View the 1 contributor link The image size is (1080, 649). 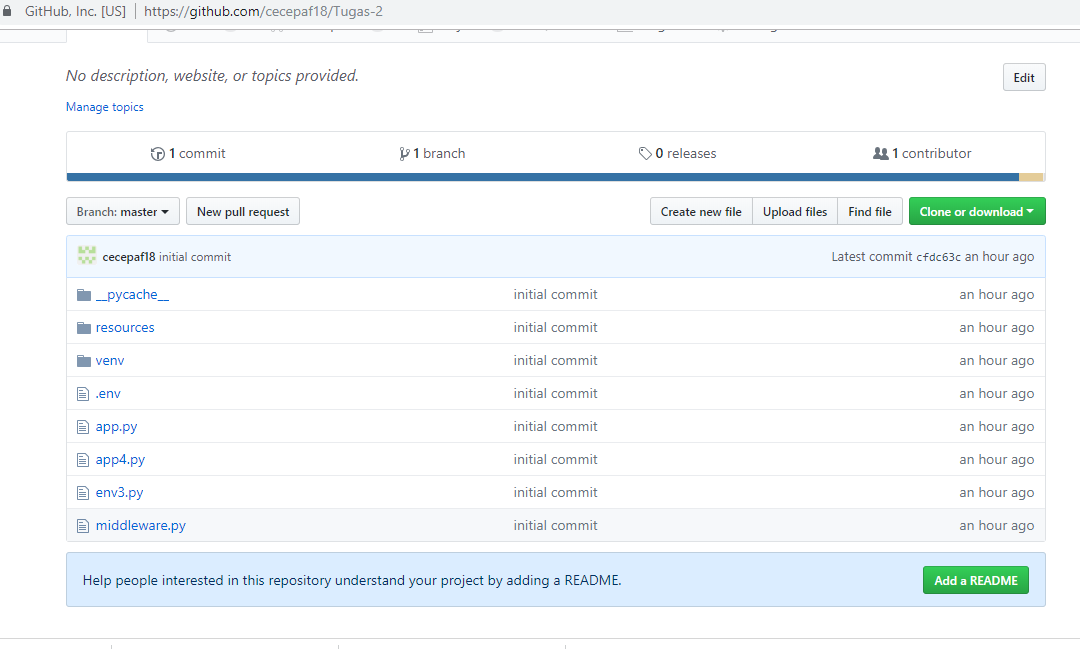tap(922, 154)
